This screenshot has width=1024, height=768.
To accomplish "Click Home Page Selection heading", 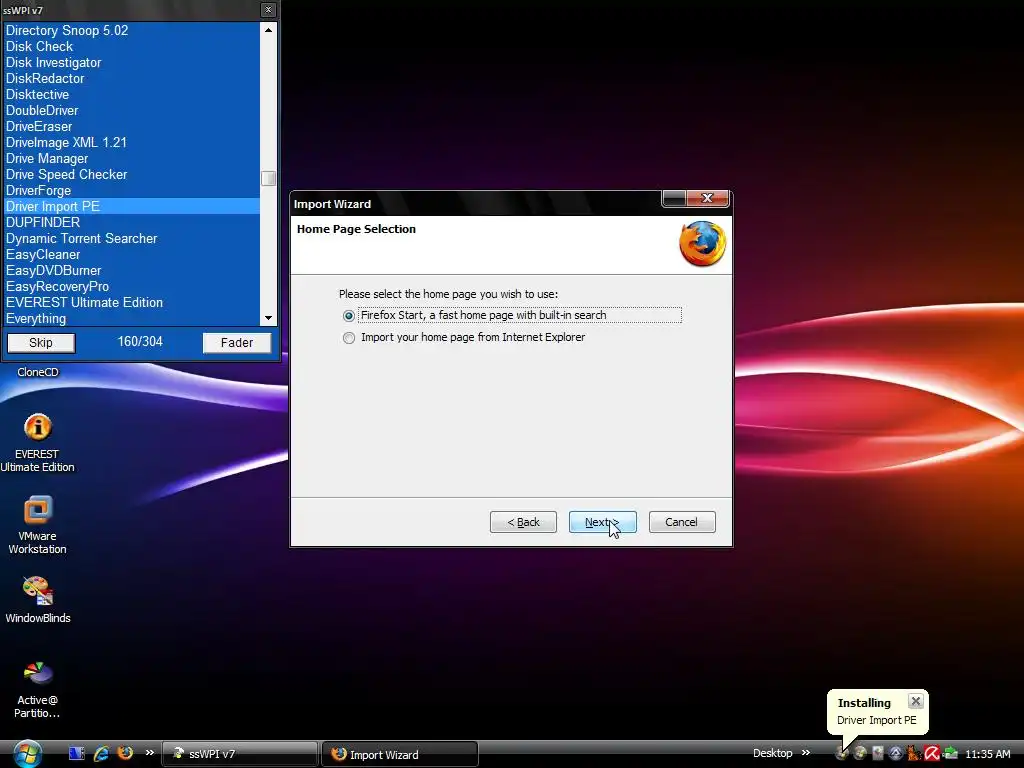I will point(356,229).
